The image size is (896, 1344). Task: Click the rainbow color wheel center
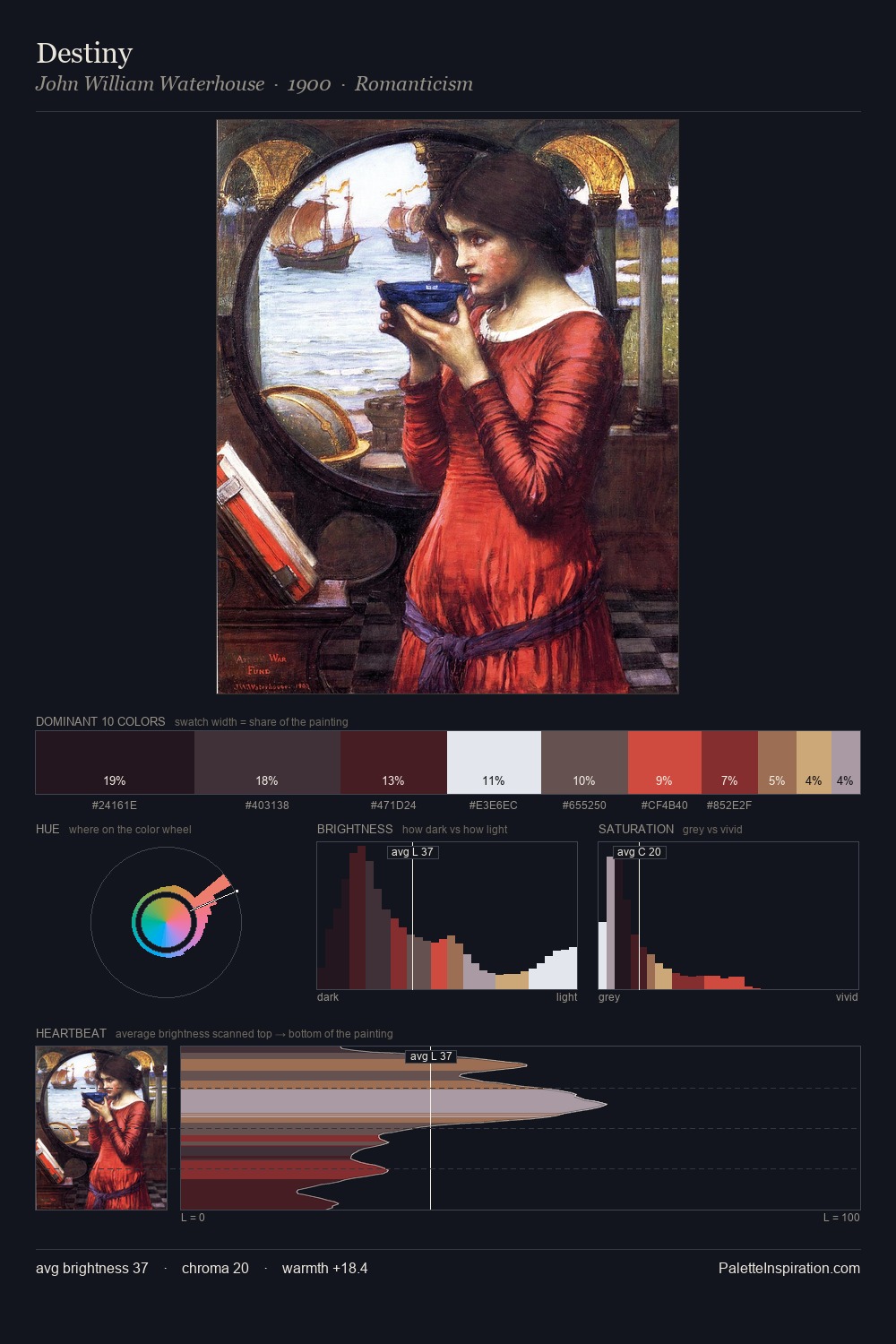click(166, 922)
